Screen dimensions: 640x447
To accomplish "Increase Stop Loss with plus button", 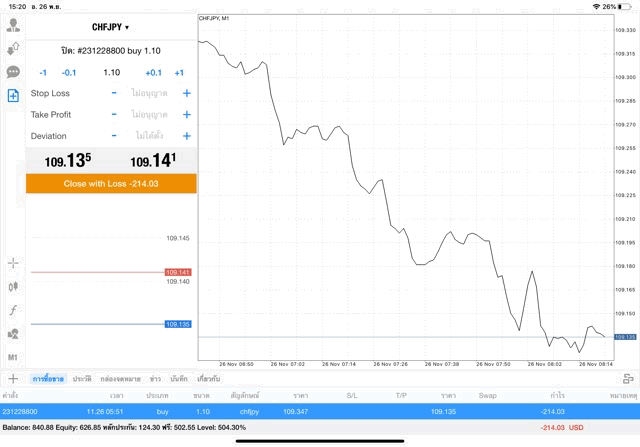I will [187, 93].
